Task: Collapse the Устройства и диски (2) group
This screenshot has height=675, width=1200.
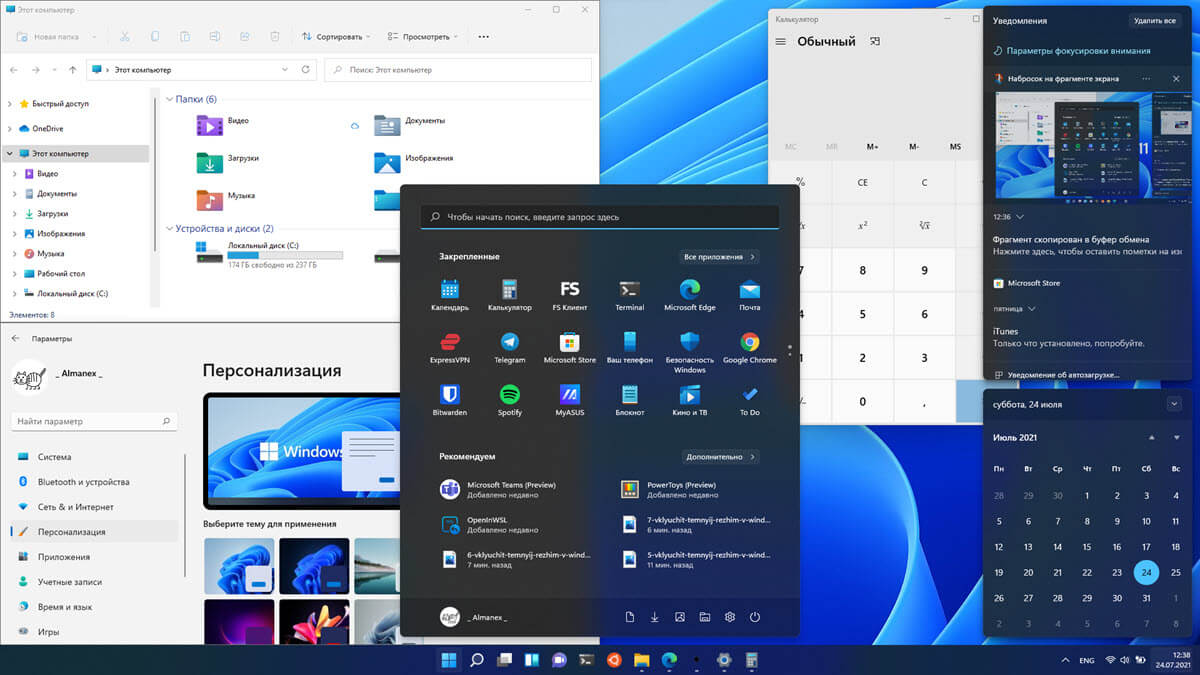Action: [169, 229]
